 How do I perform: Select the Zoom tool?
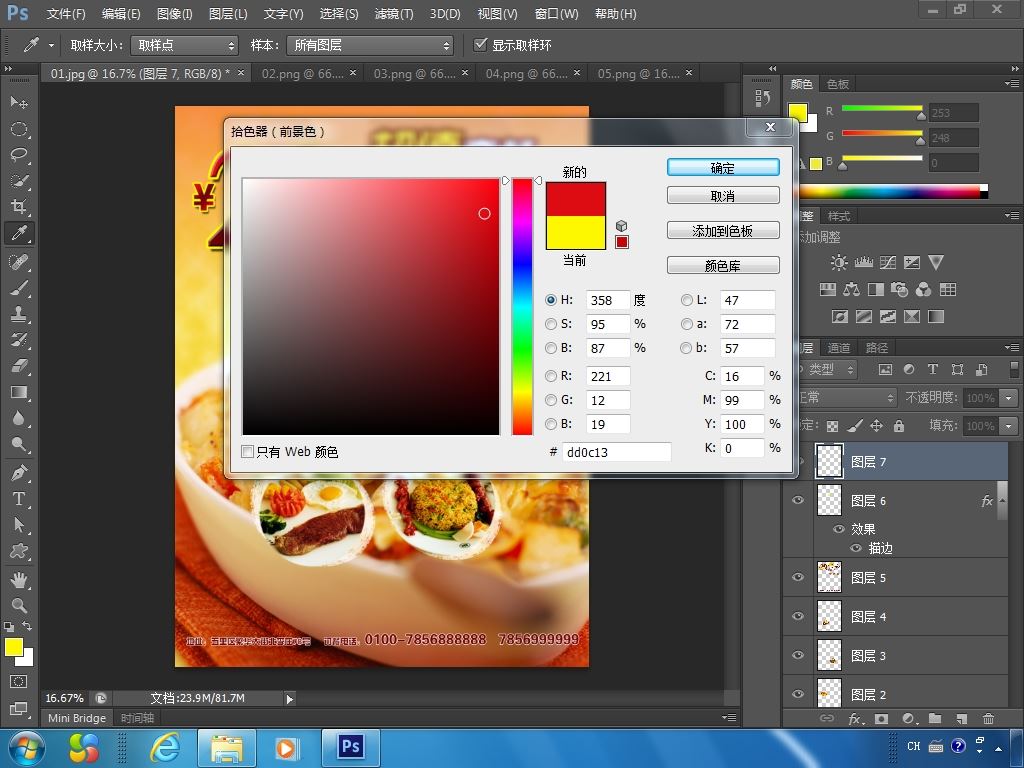(x=18, y=605)
